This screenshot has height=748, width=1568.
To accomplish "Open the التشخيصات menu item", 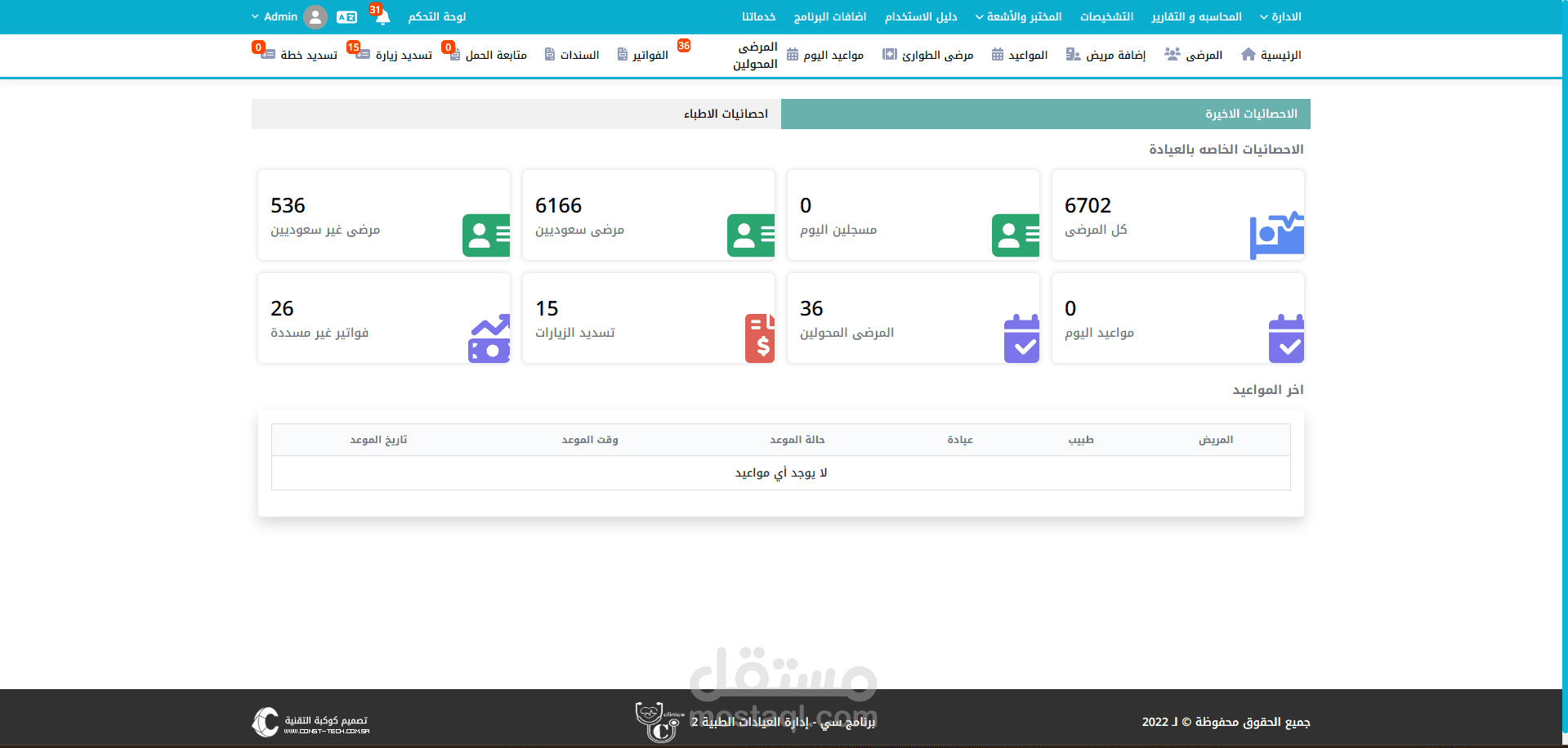I will pyautogui.click(x=1106, y=16).
